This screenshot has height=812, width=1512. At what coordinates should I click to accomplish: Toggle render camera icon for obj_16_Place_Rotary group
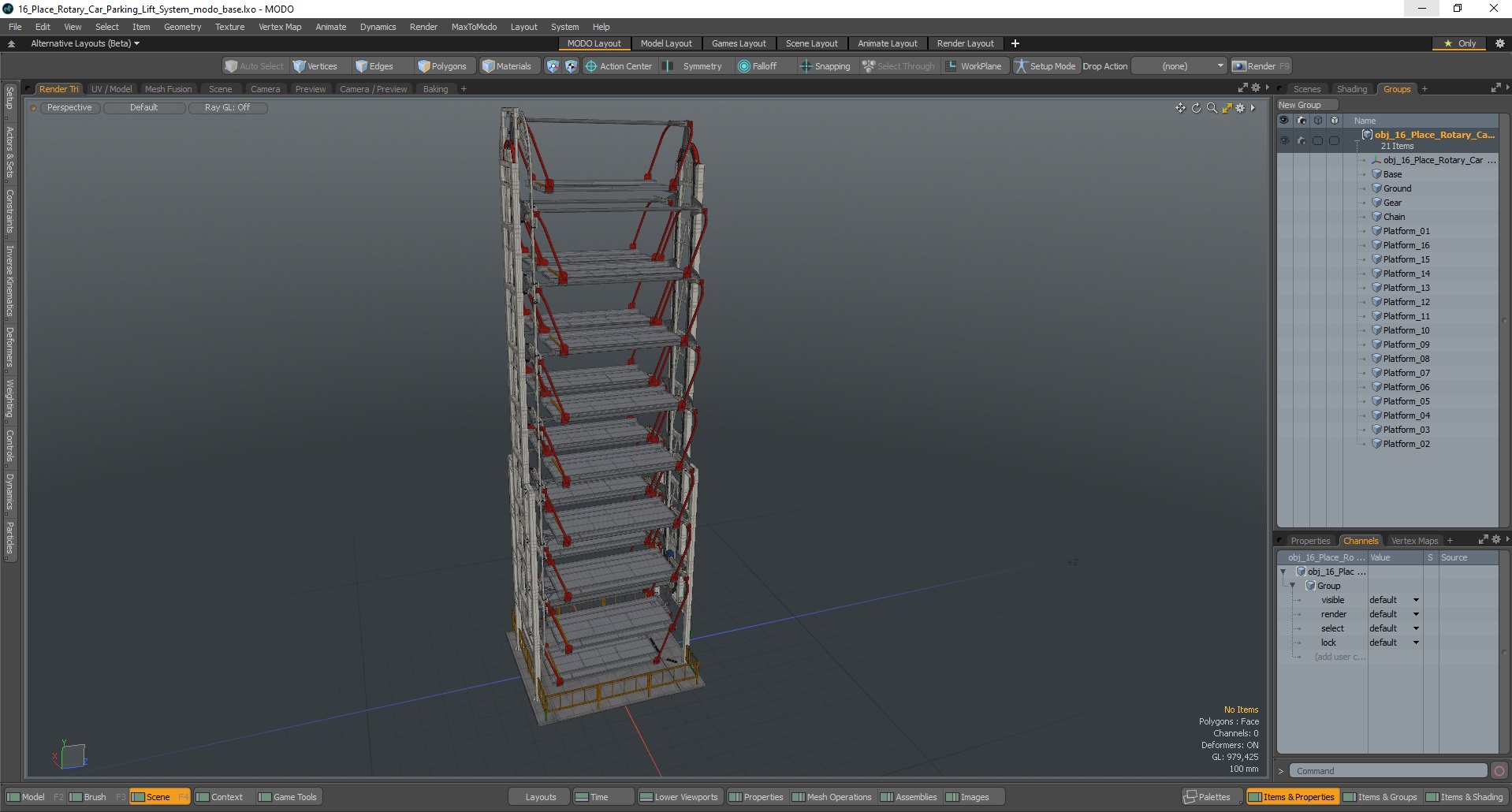[x=1301, y=140]
